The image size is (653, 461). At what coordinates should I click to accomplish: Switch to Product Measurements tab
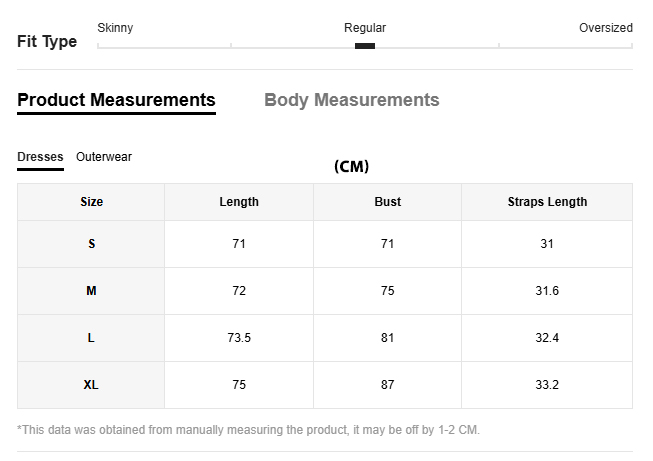pyautogui.click(x=116, y=100)
